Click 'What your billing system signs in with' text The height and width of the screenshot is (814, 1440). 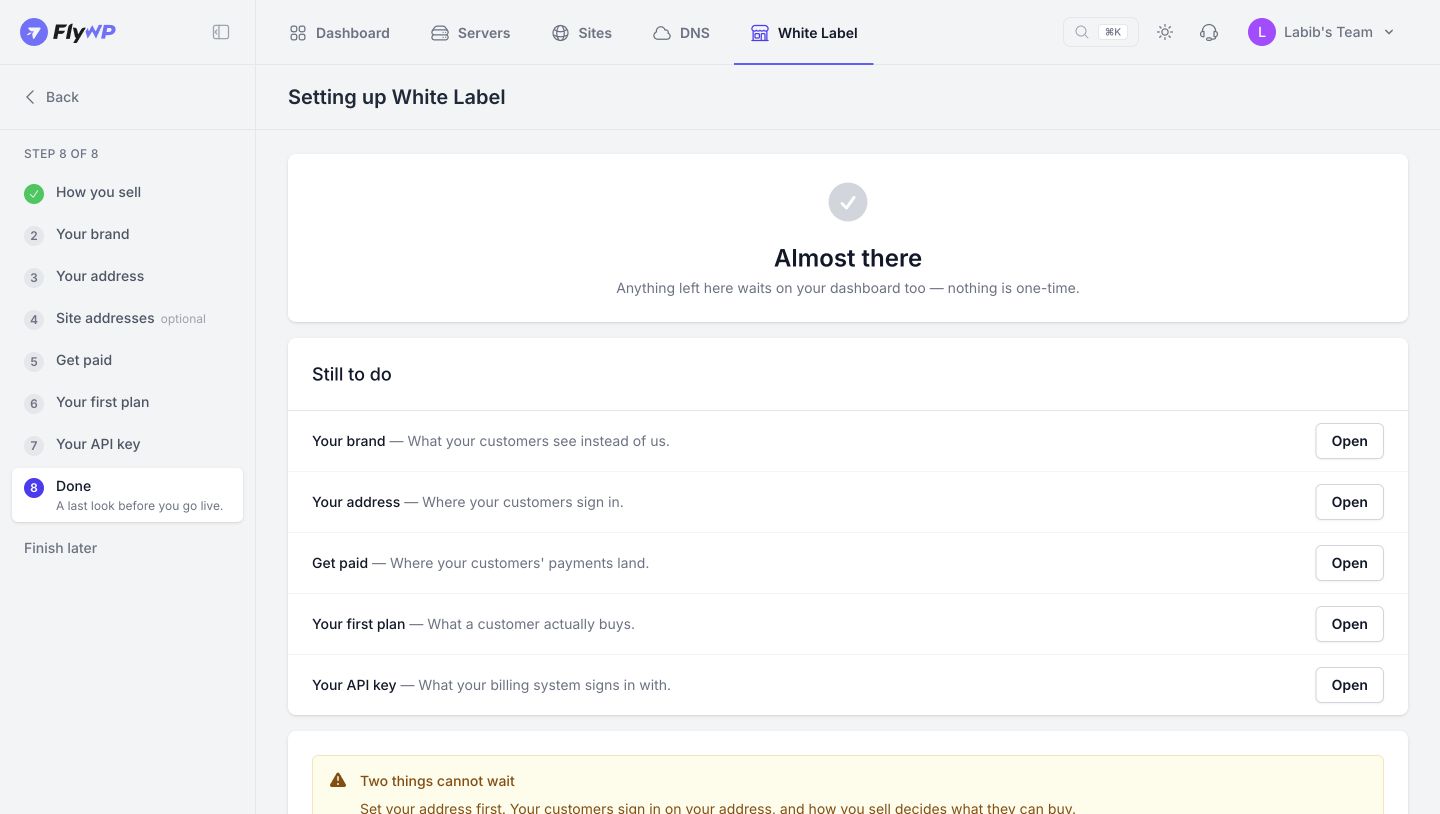(545, 685)
